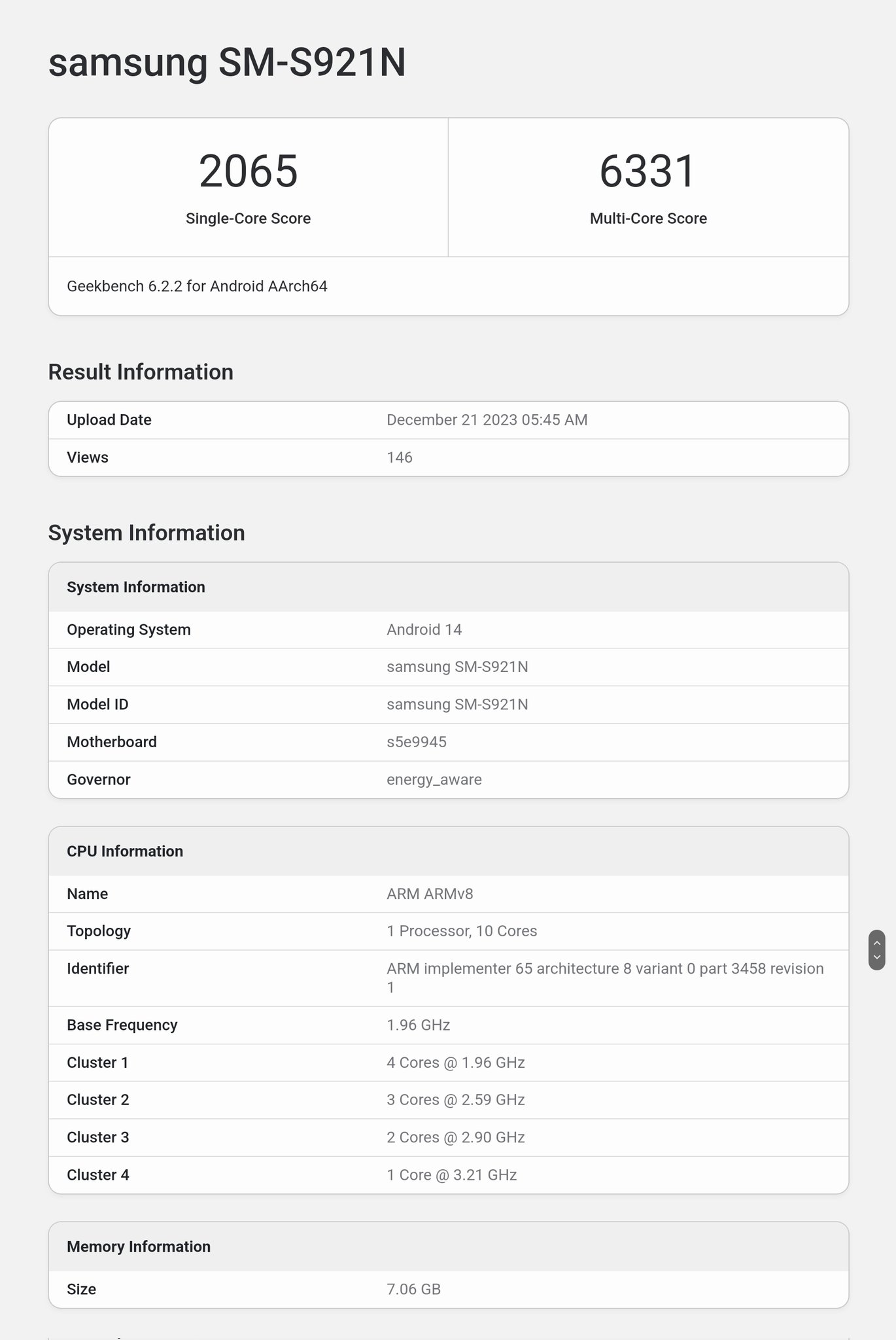Select memory size '7.06 GB'
896x1340 pixels.
(414, 1290)
